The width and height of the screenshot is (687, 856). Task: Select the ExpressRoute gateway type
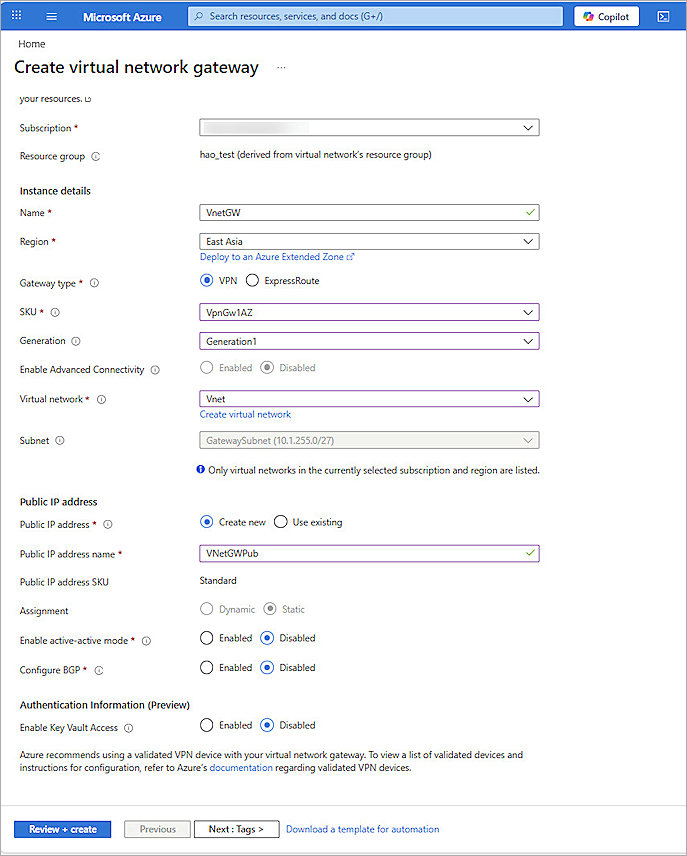[x=253, y=280]
